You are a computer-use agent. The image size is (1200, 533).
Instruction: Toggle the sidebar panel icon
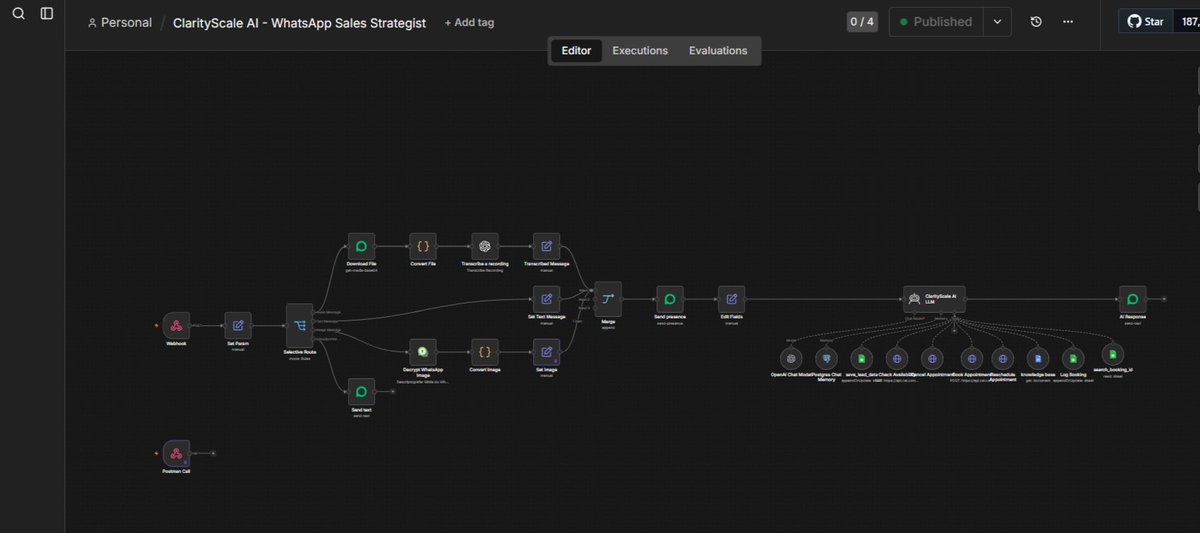46,14
